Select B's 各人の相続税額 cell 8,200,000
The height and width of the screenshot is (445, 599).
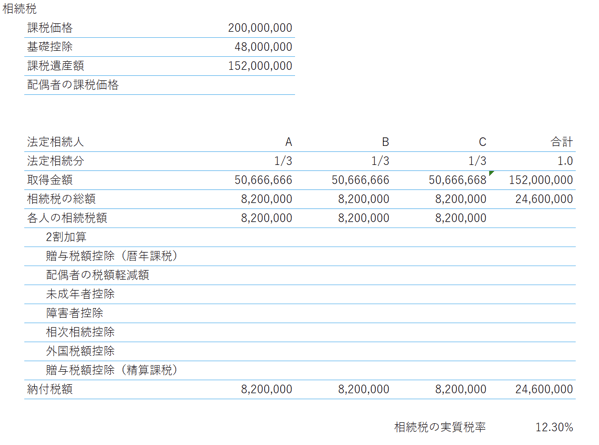tap(363, 218)
